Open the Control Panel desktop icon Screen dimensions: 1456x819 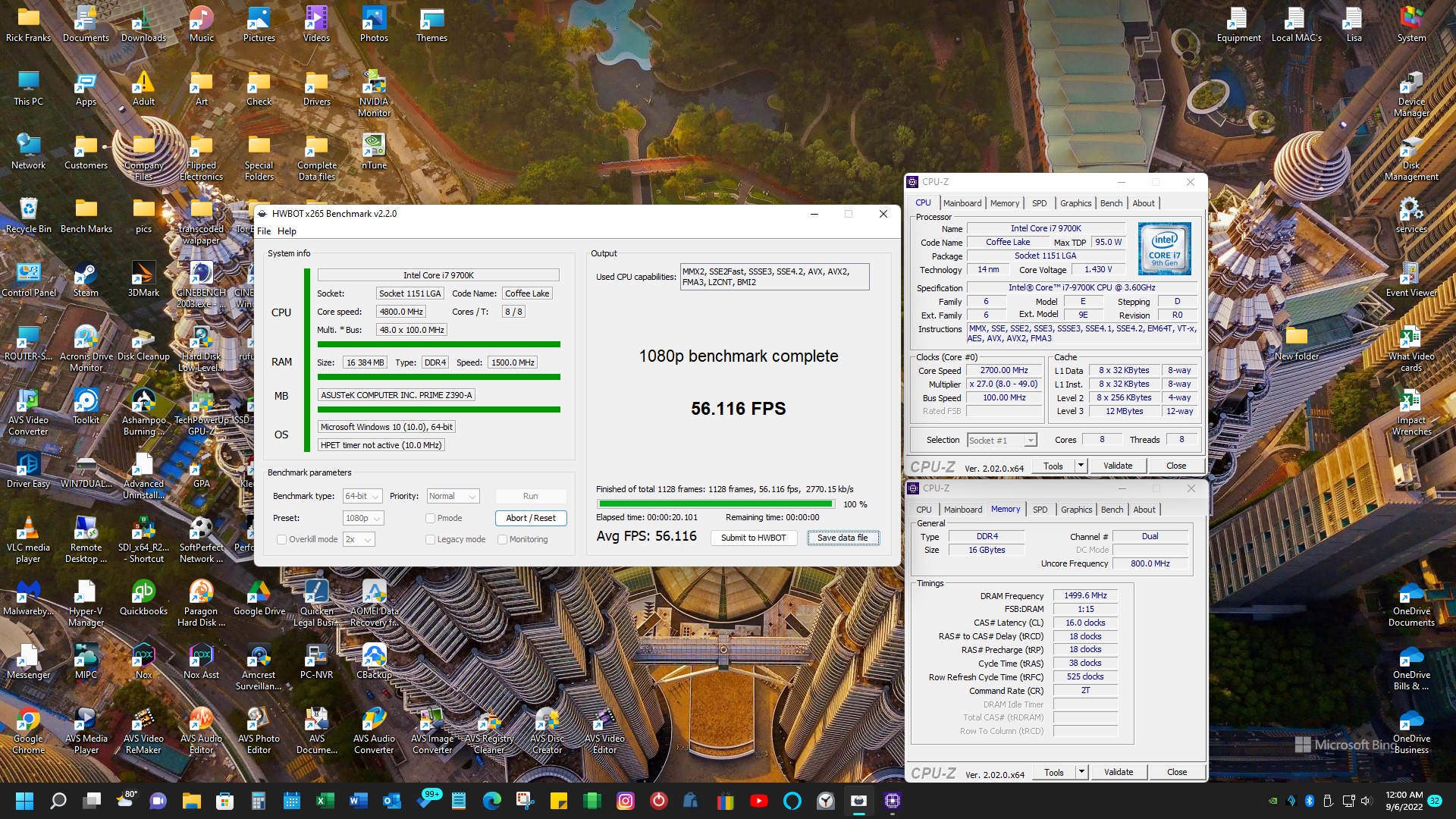28,278
